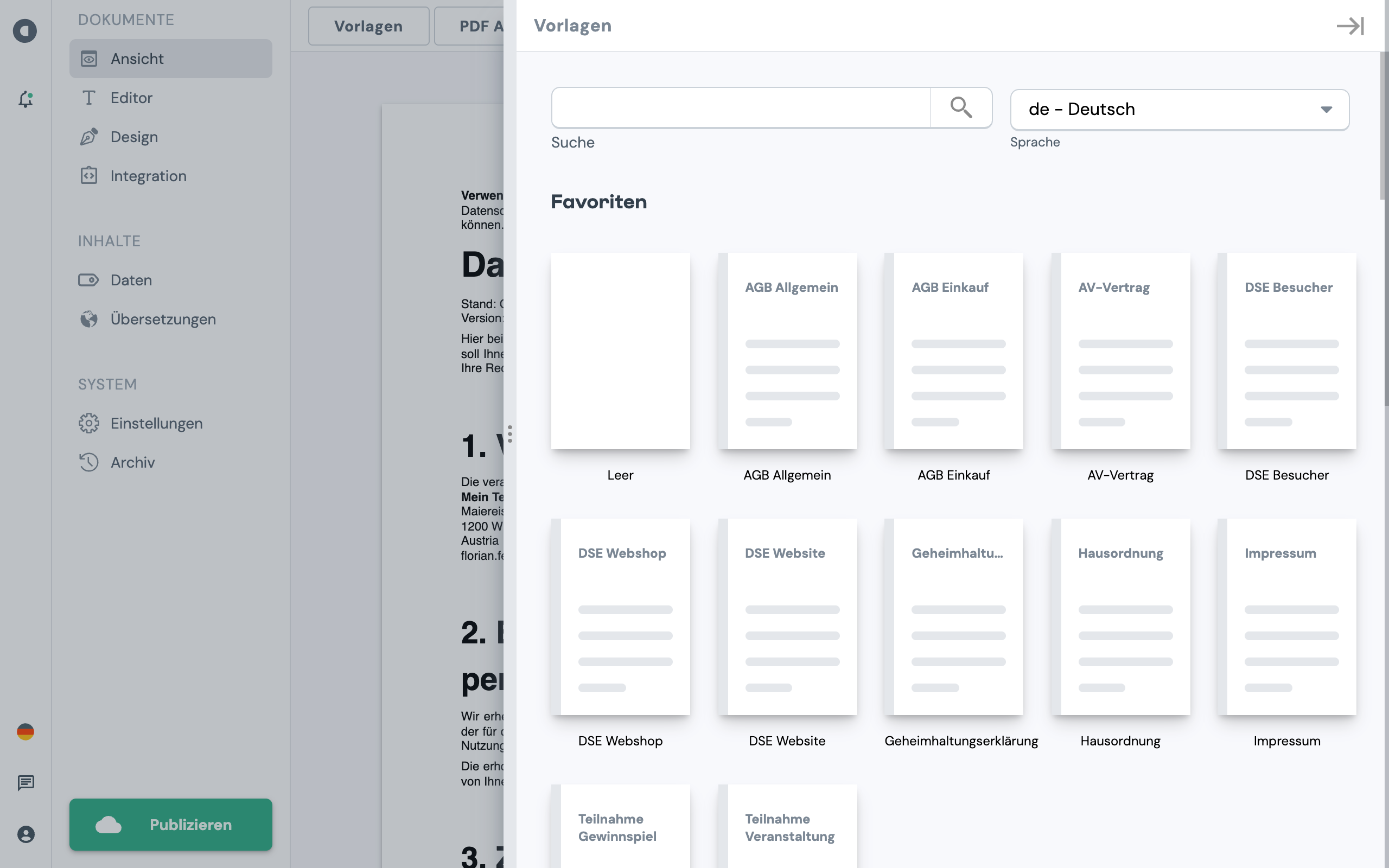
Task: Click the German flag language icon
Action: tap(26, 732)
